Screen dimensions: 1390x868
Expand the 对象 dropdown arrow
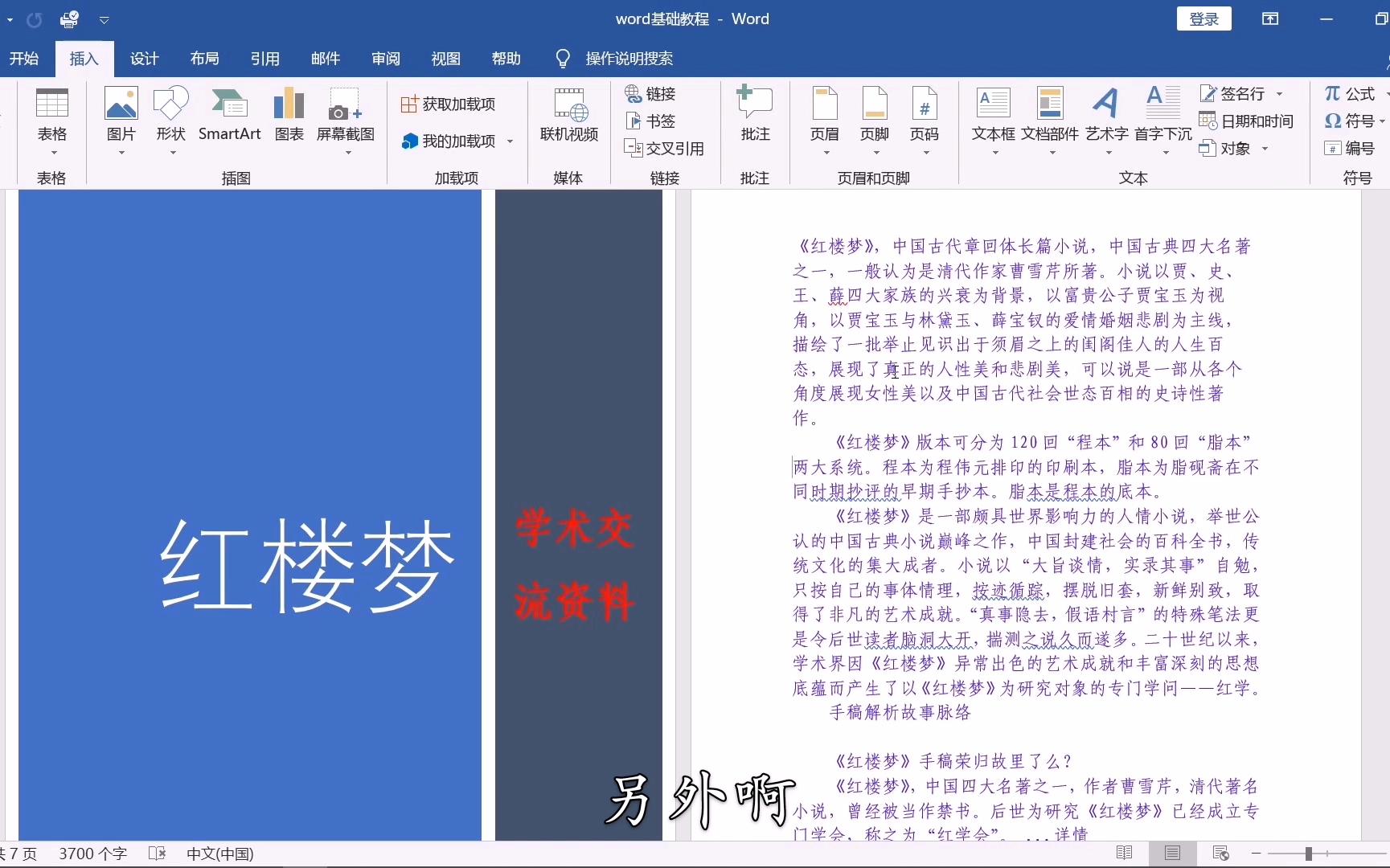pos(1265,149)
